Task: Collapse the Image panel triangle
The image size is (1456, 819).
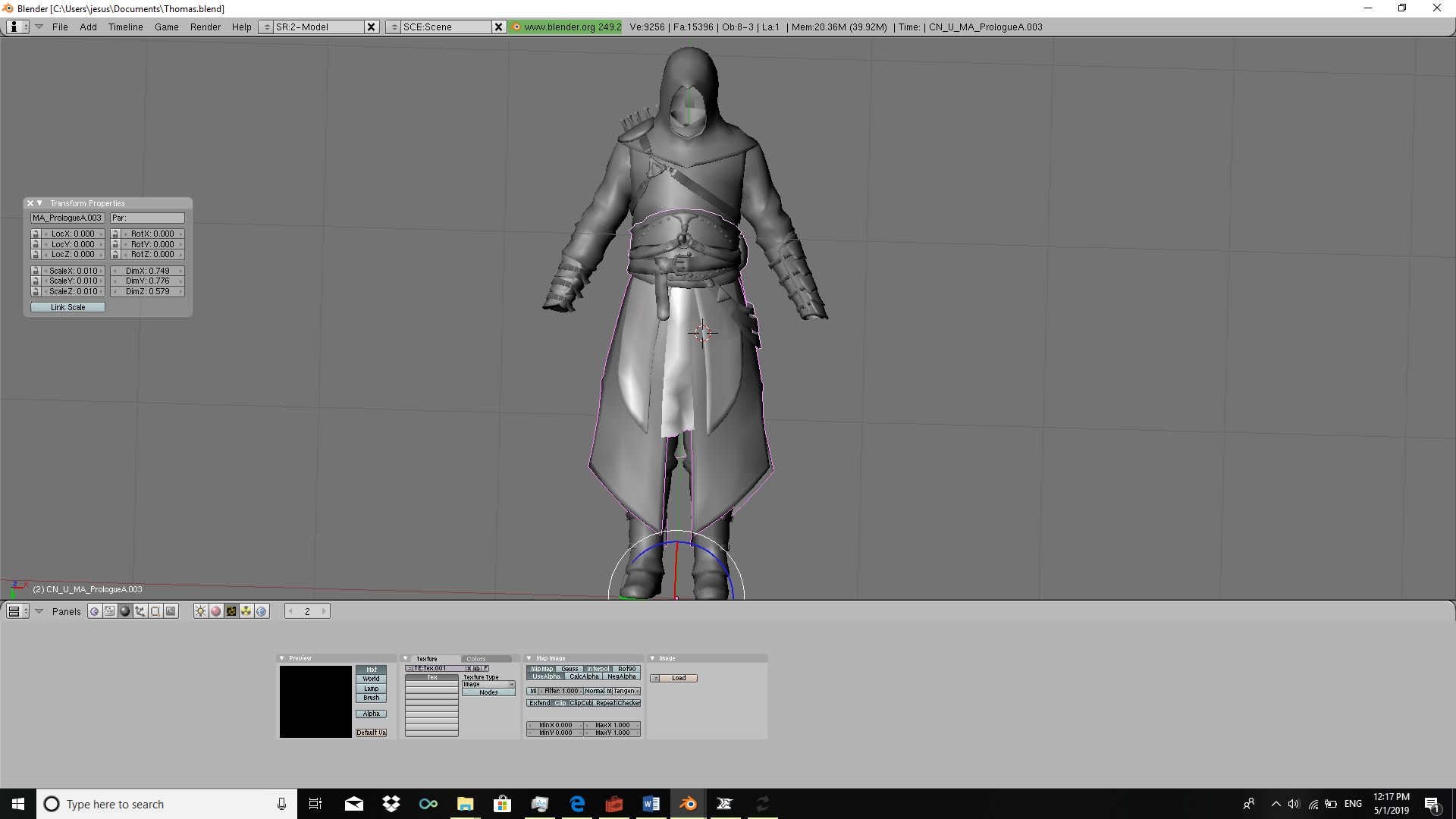Action: (x=652, y=658)
